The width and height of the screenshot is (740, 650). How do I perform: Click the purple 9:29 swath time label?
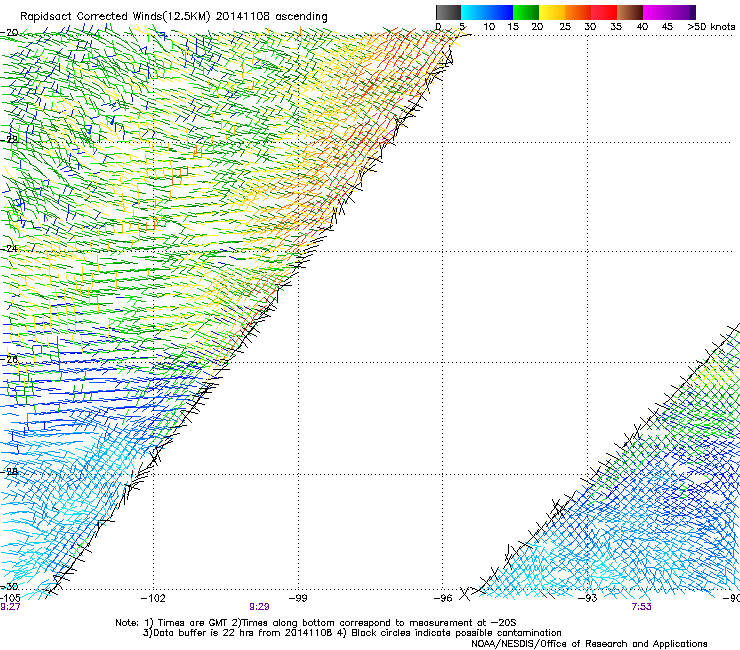point(259,607)
